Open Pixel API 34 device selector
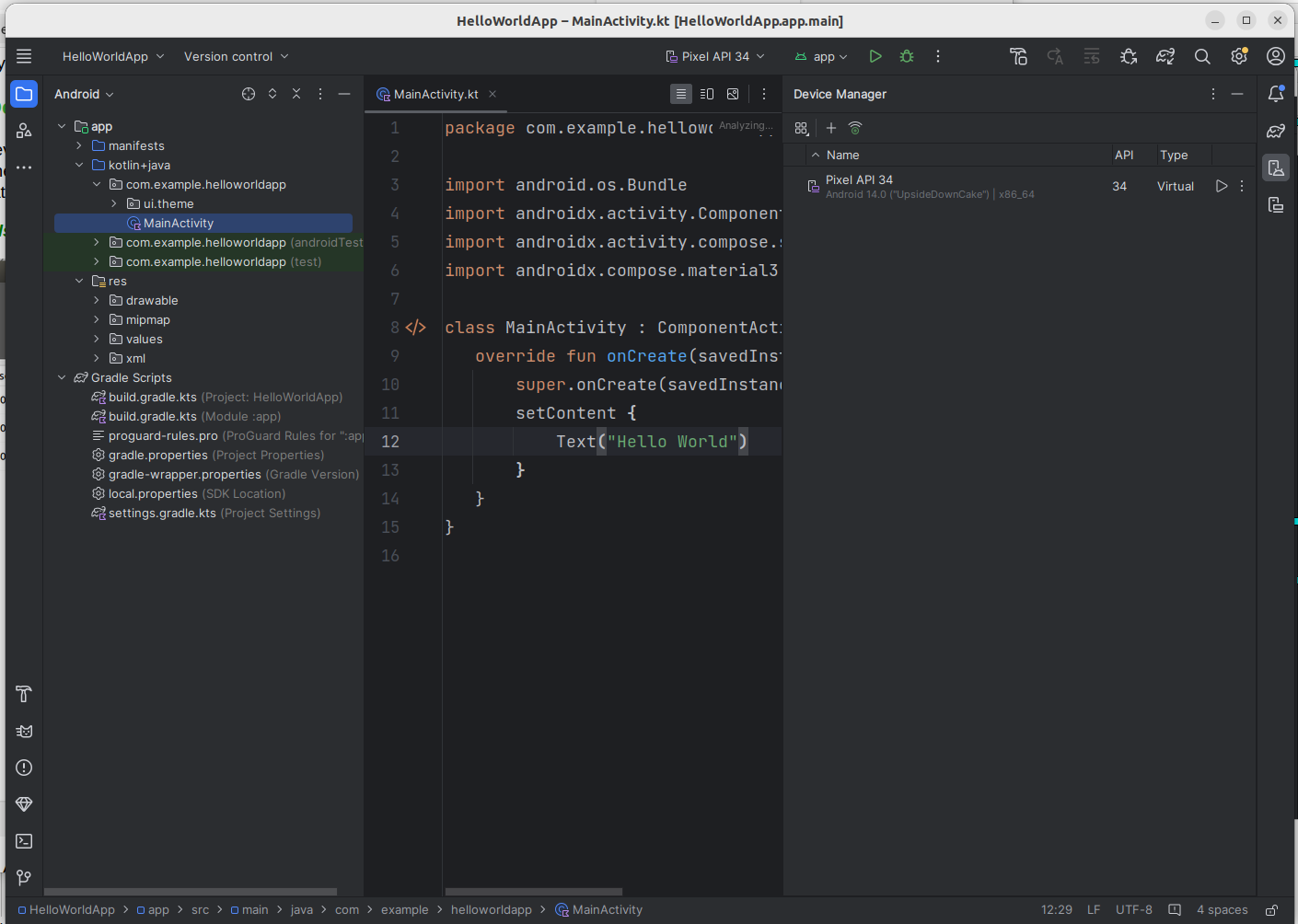Screen dimensions: 1298x924 click(x=715, y=56)
